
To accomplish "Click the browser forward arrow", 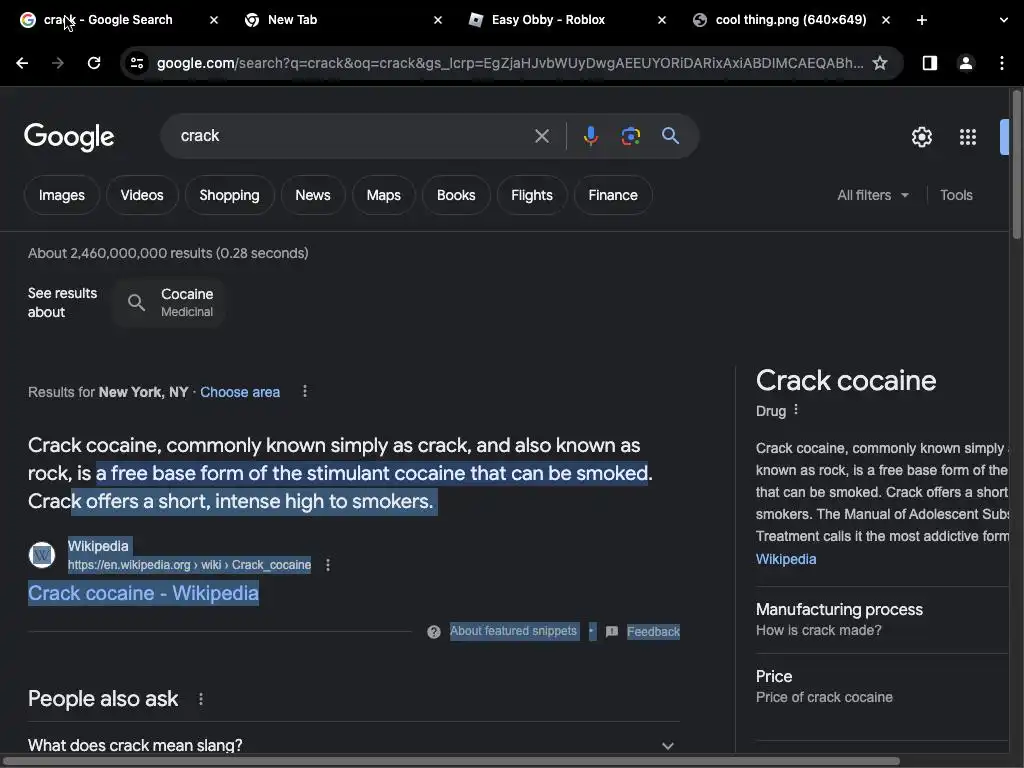I will pos(58,63).
